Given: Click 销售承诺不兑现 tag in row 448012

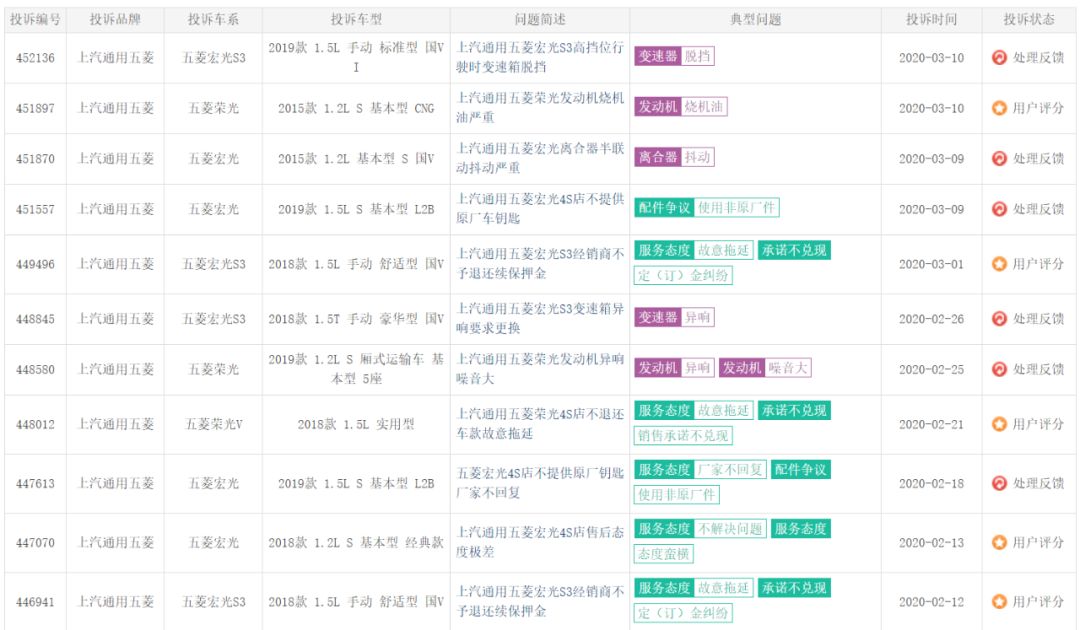Looking at the screenshot, I should pos(683,435).
